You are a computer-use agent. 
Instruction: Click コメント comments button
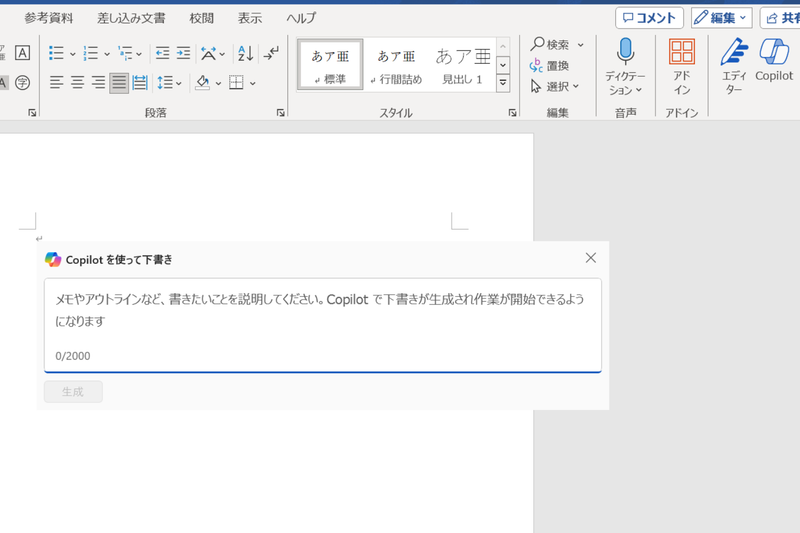point(649,18)
